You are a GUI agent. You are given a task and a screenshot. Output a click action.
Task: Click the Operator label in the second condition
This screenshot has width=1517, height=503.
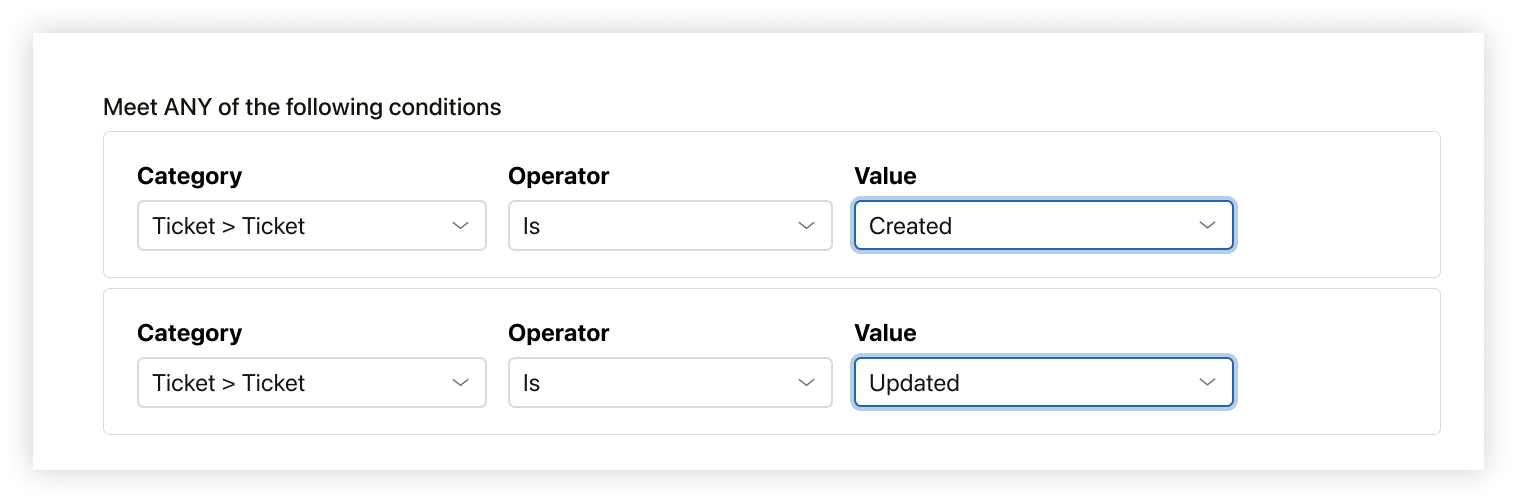pos(558,333)
